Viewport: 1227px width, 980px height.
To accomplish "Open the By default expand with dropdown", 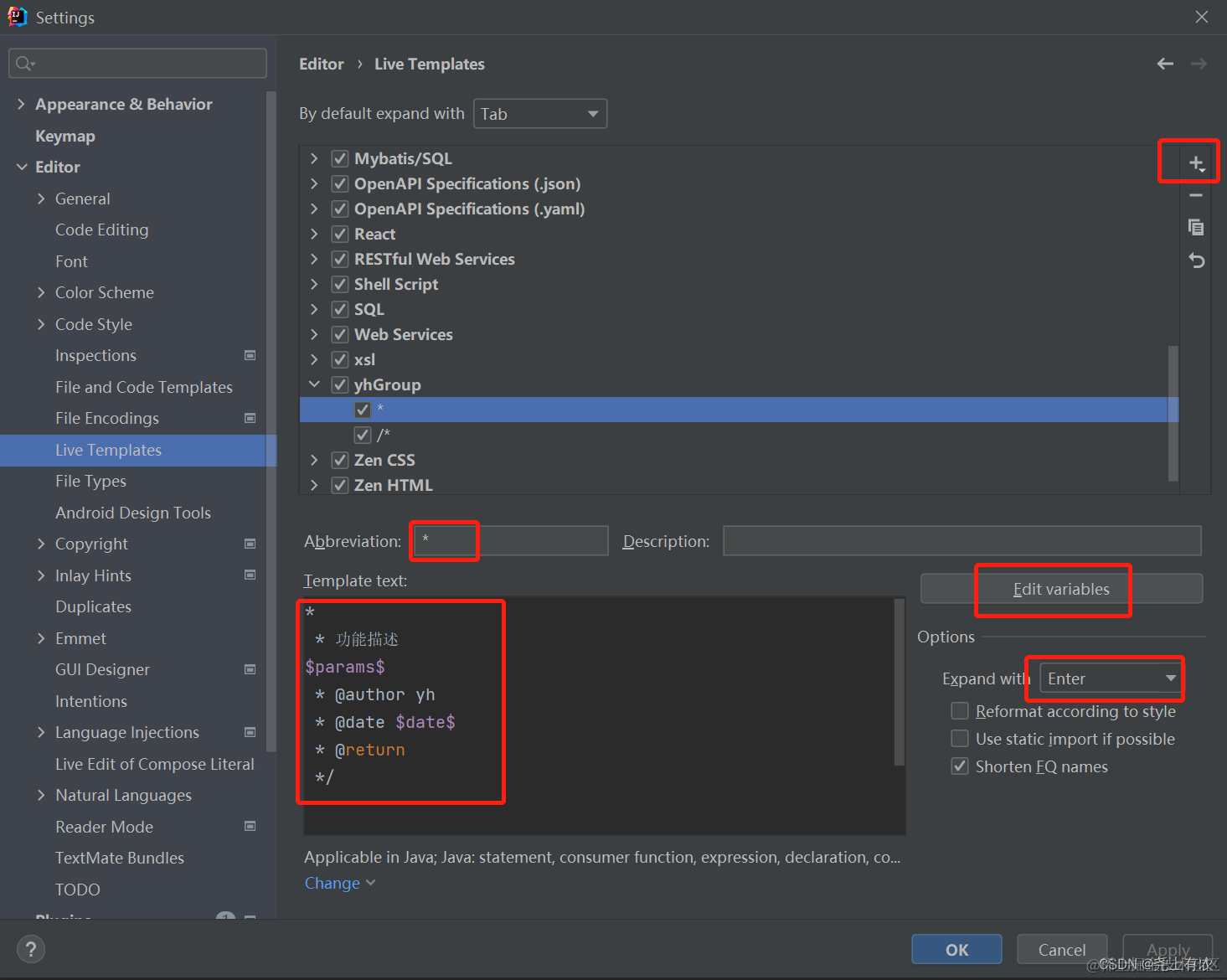I will pos(540,114).
